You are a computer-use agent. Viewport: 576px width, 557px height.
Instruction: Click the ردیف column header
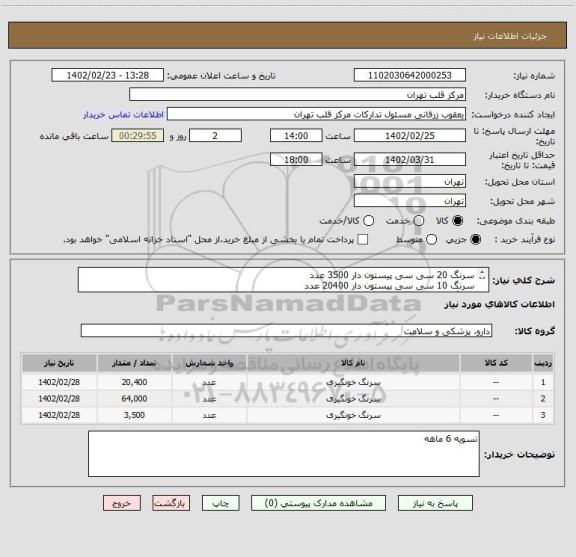pos(543,363)
